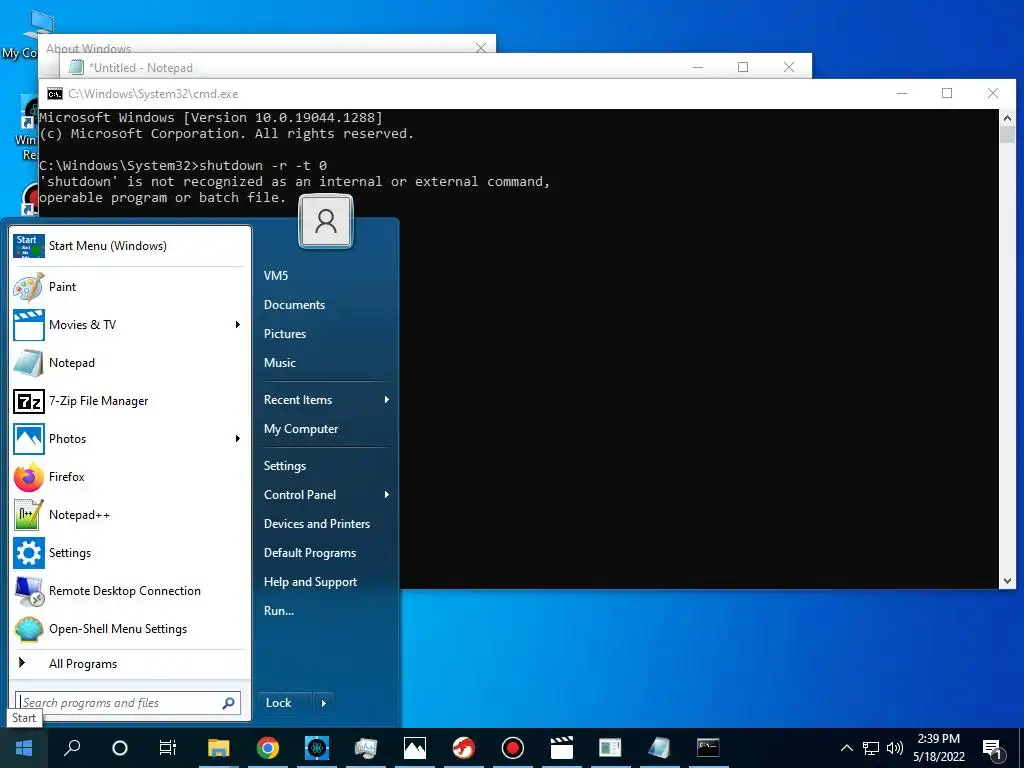Image resolution: width=1024 pixels, height=768 pixels.
Task: Click the Settings gear icon in left column
Action: 29,553
